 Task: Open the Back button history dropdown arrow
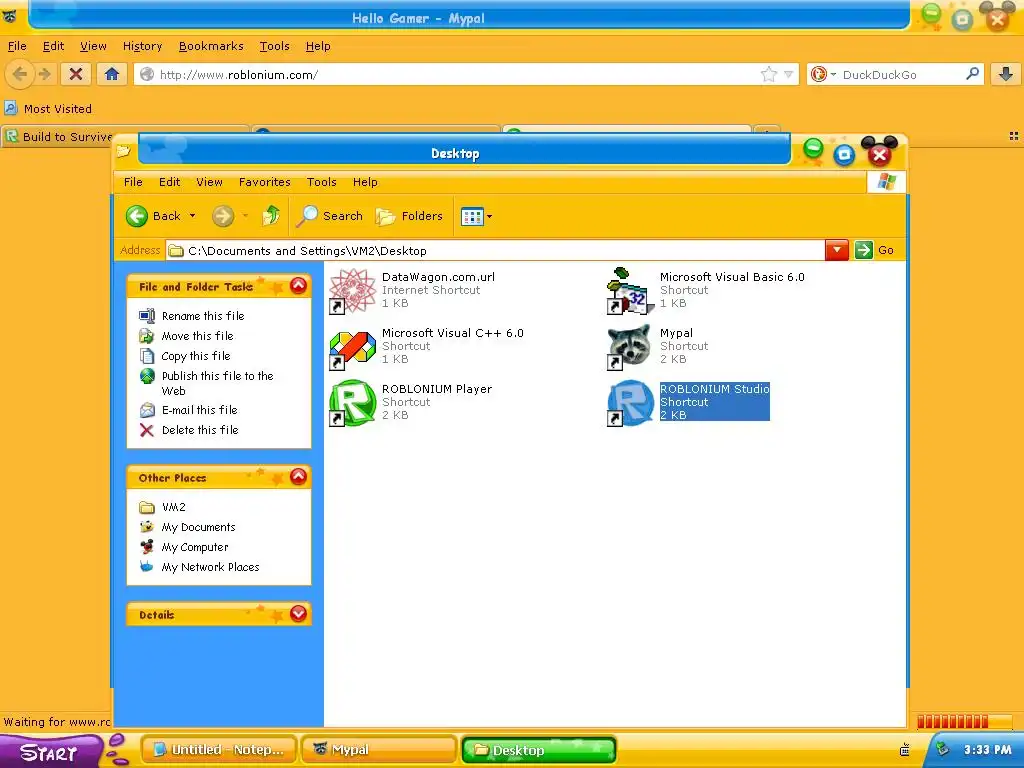click(x=193, y=216)
